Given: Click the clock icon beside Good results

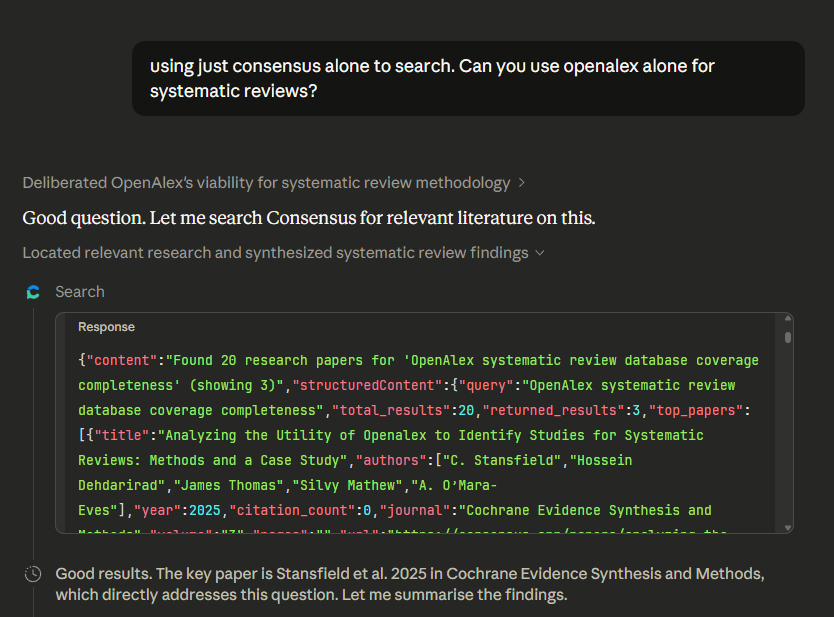Looking at the screenshot, I should 33,574.
